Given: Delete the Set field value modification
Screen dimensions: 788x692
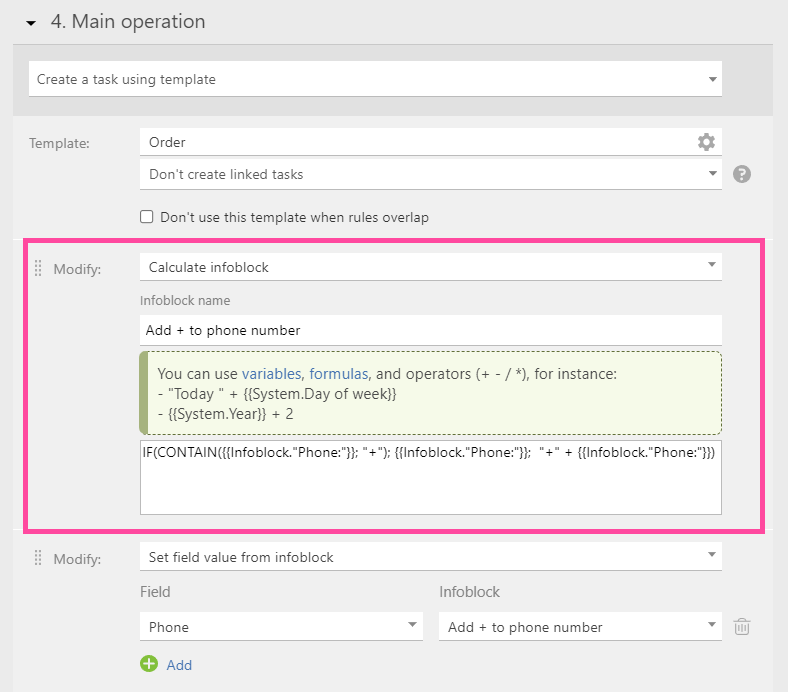Looking at the screenshot, I should click(742, 627).
